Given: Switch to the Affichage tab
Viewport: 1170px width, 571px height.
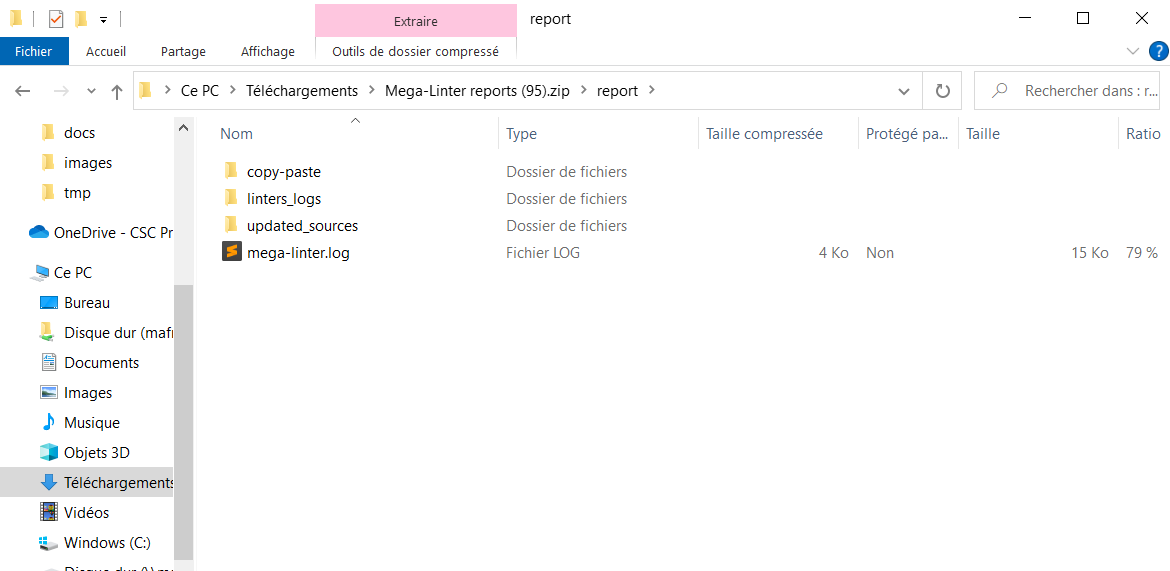Looking at the screenshot, I should [267, 51].
